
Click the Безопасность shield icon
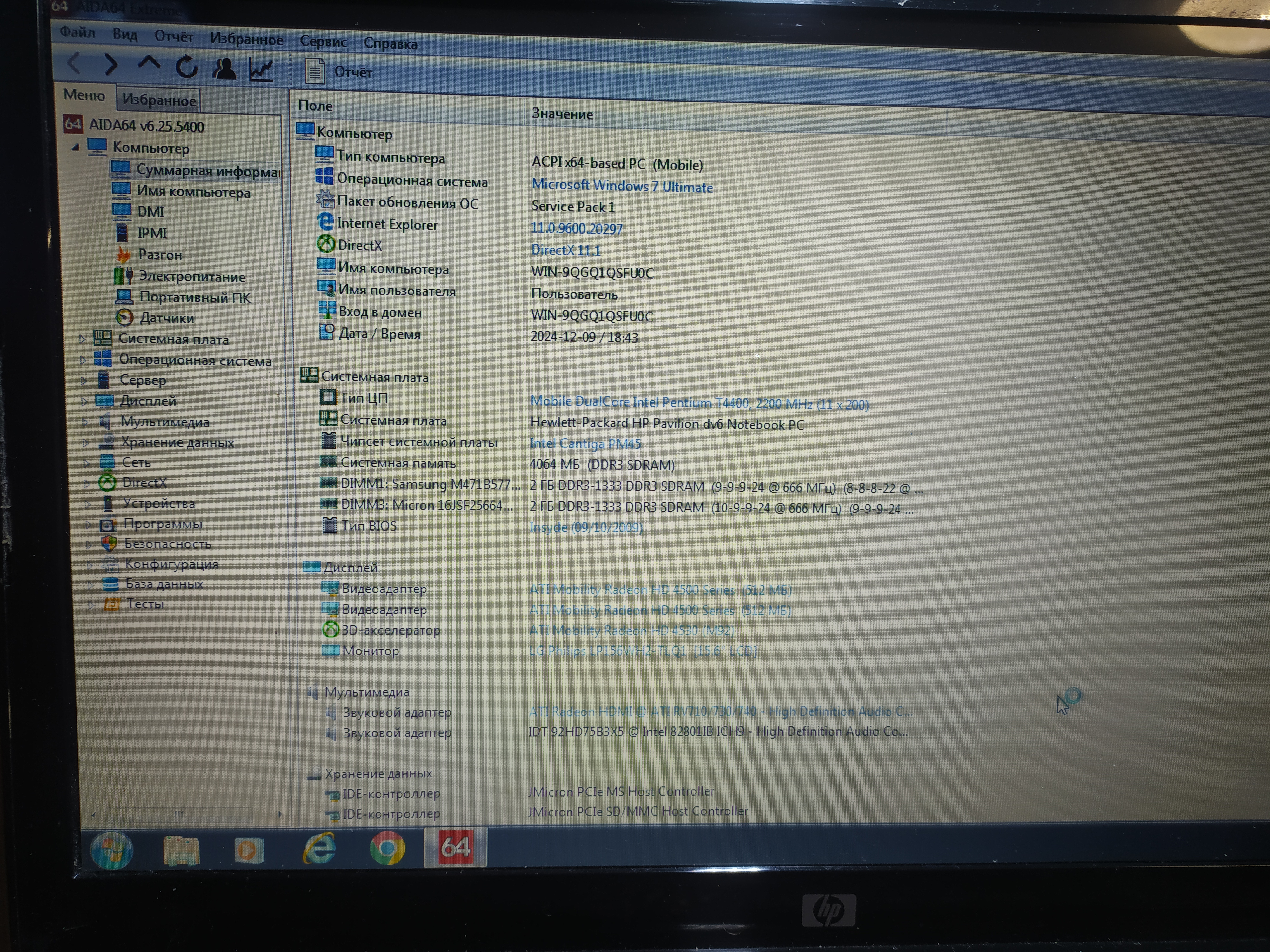pos(109,543)
